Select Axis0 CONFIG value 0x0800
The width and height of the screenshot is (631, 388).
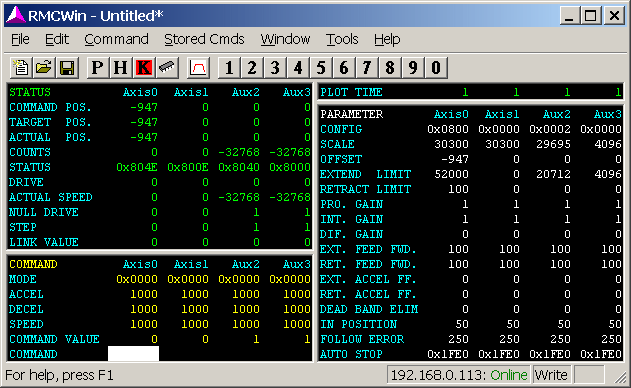click(x=448, y=129)
